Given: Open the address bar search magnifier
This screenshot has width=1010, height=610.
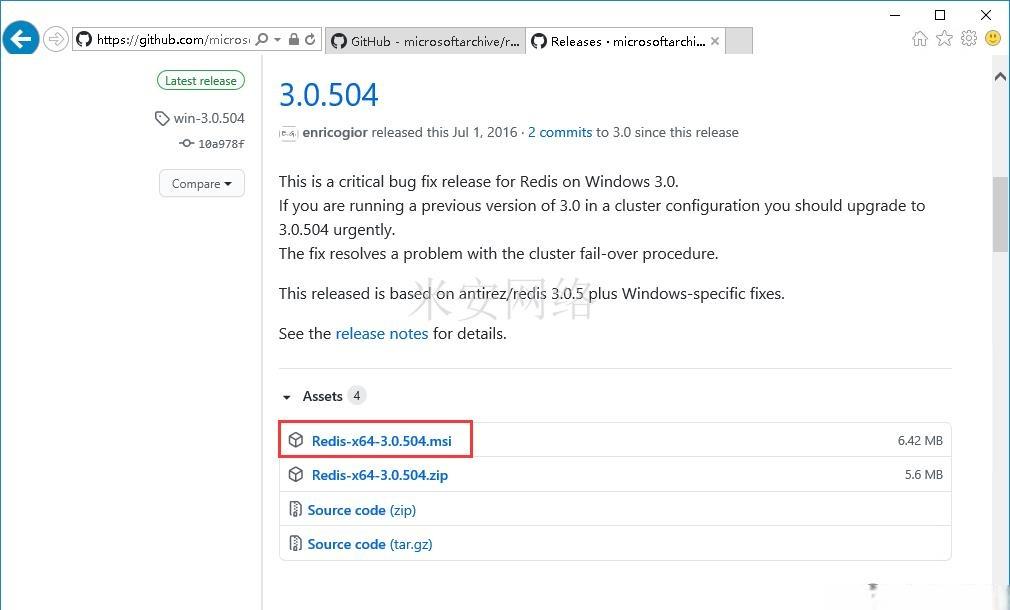Looking at the screenshot, I should click(x=262, y=40).
